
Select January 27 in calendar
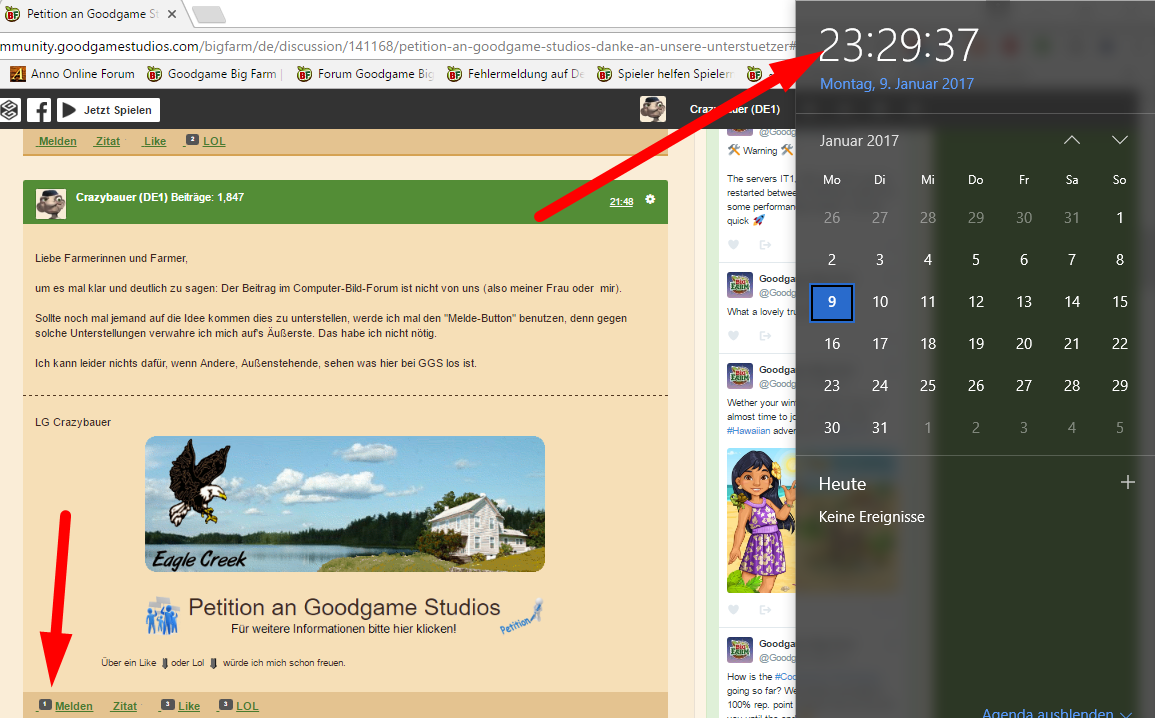(1024, 386)
